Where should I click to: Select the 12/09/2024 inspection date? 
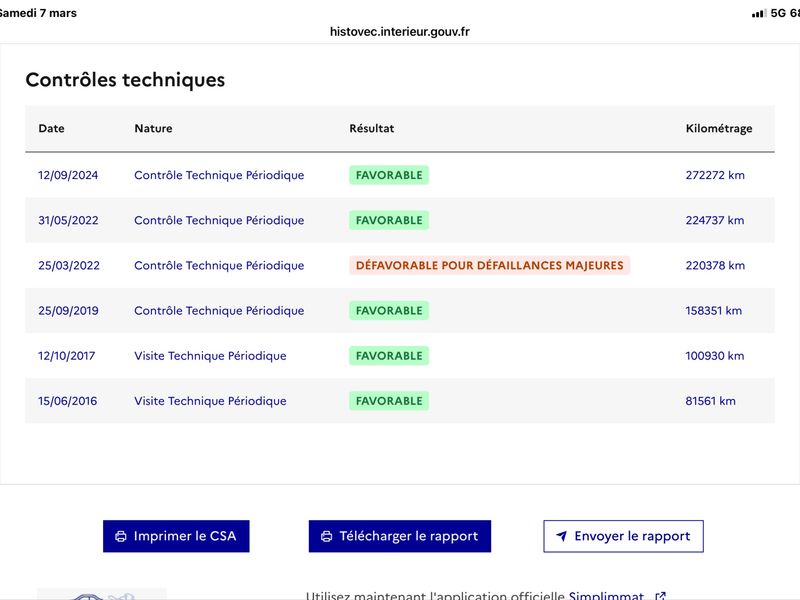pyautogui.click(x=68, y=175)
